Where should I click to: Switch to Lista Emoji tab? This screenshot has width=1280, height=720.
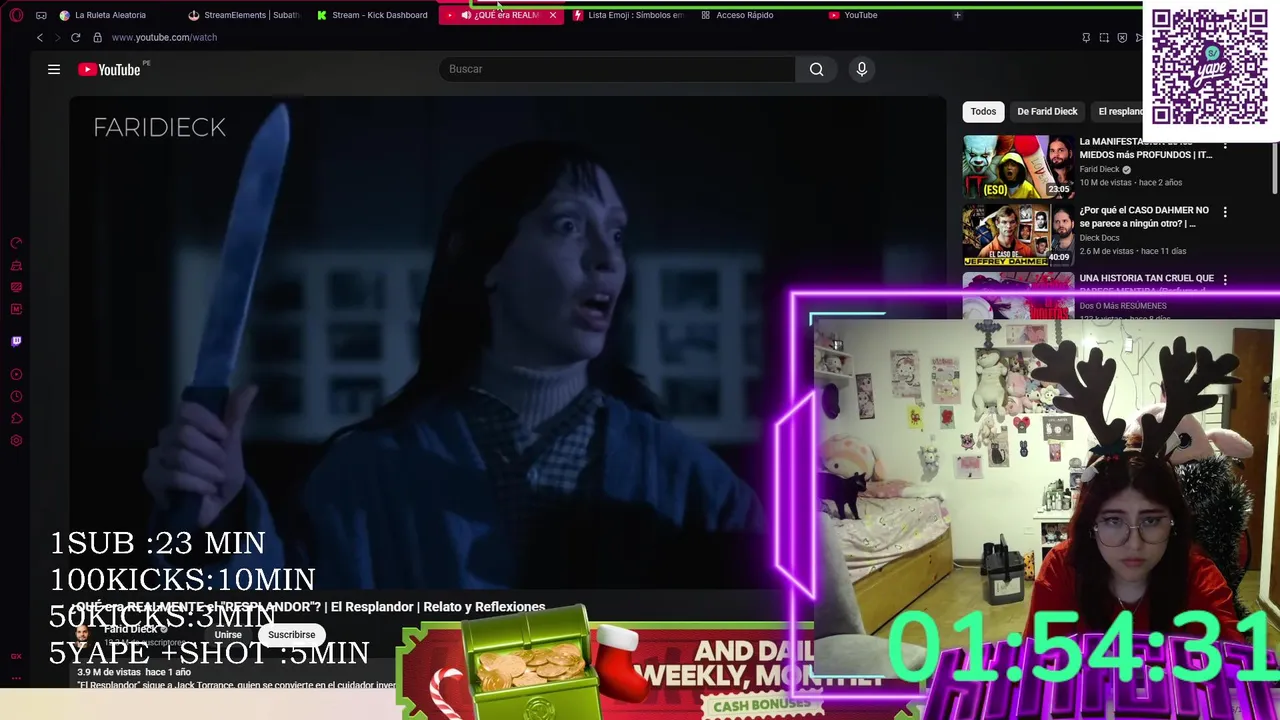[629, 15]
